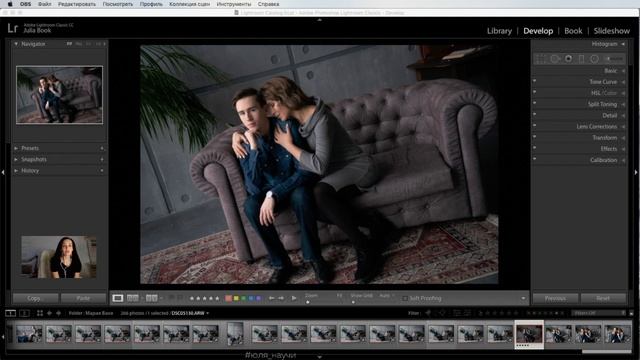Start the impromptu slideshow play button
This screenshot has height=360, width=640.
(294, 298)
